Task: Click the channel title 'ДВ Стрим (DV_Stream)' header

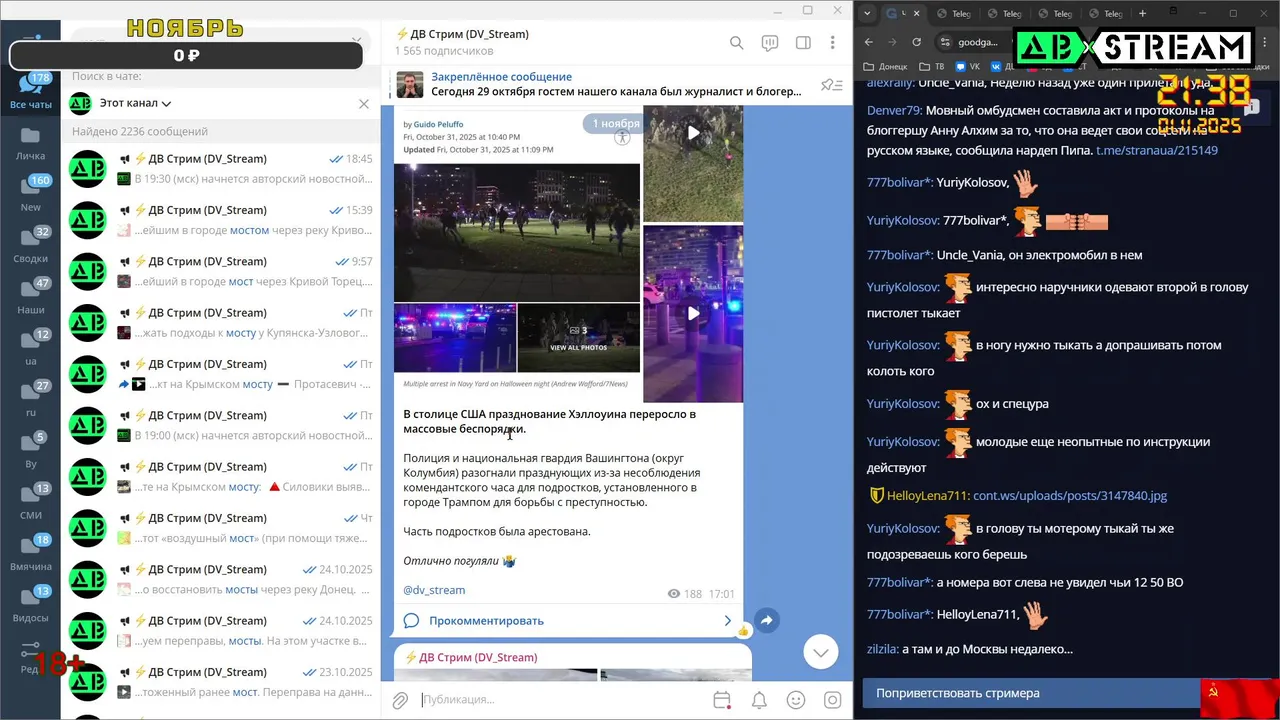Action: point(462,34)
